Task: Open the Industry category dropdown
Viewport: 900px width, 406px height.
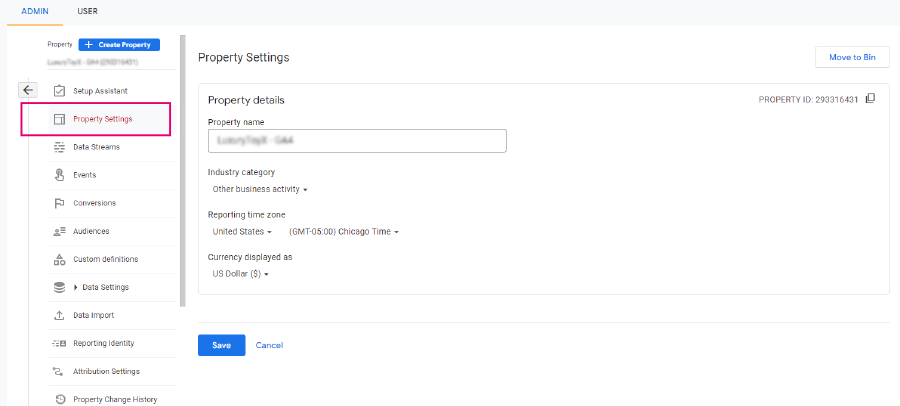Action: click(x=260, y=189)
